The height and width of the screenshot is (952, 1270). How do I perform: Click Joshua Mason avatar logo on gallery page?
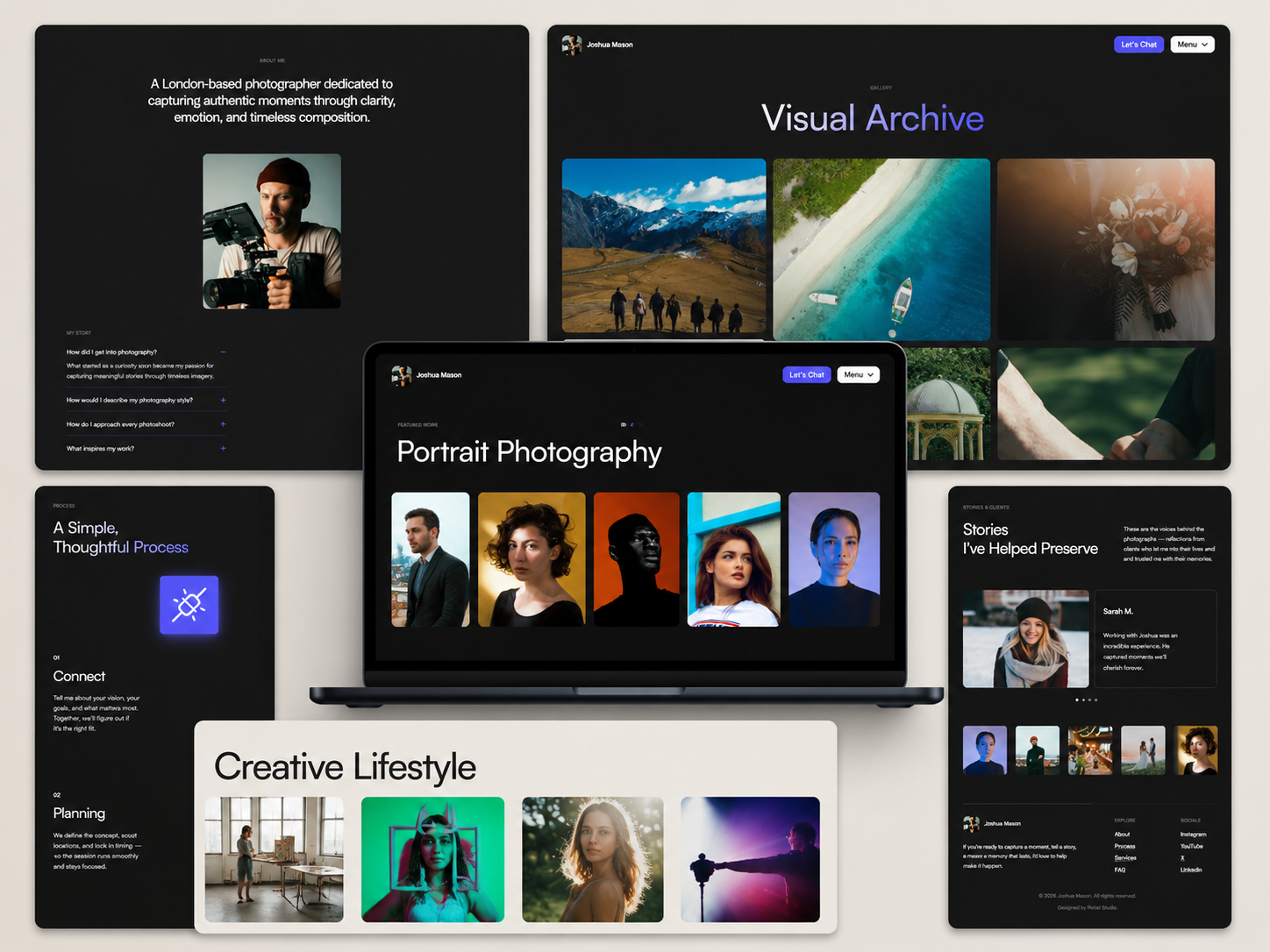(x=572, y=45)
